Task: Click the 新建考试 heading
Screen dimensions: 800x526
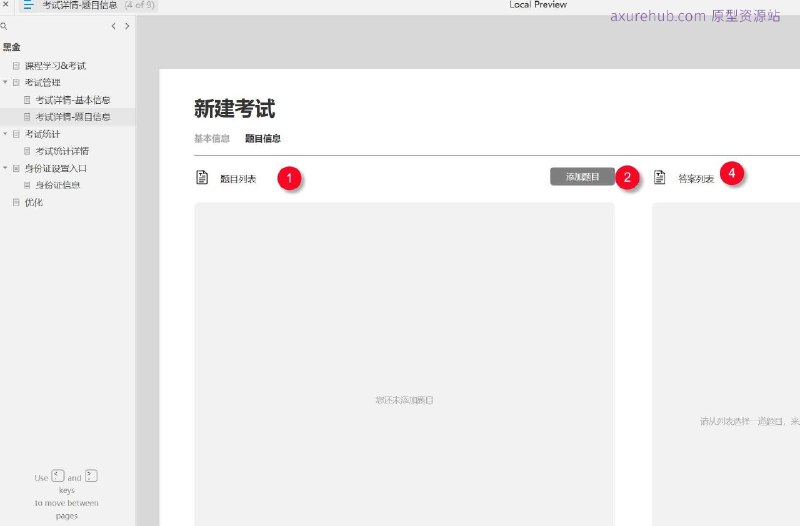Action: pyautogui.click(x=234, y=109)
